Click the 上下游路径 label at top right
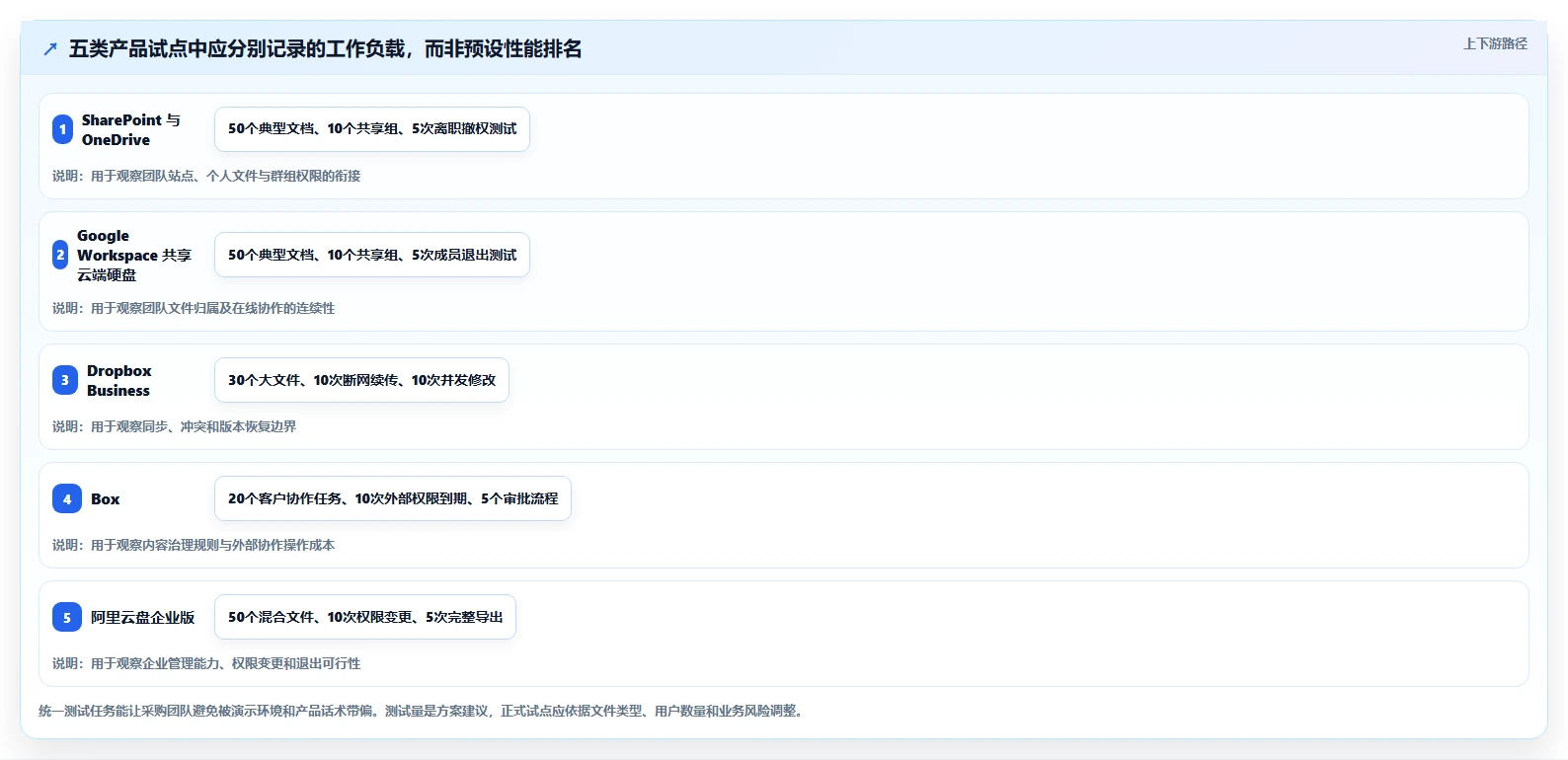The height and width of the screenshot is (760, 1568). [x=1495, y=43]
